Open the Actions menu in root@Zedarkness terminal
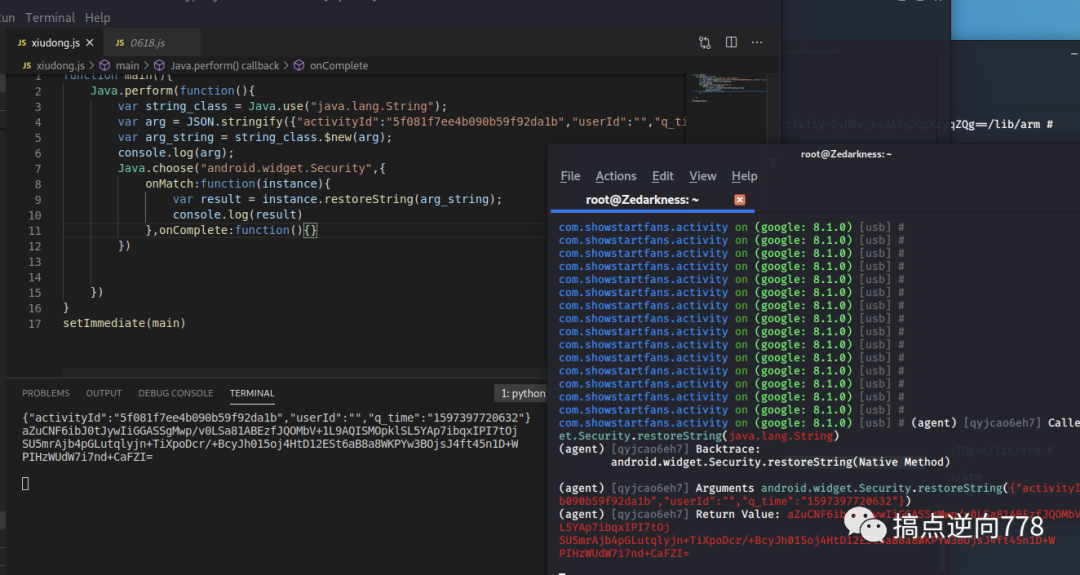 tap(616, 176)
